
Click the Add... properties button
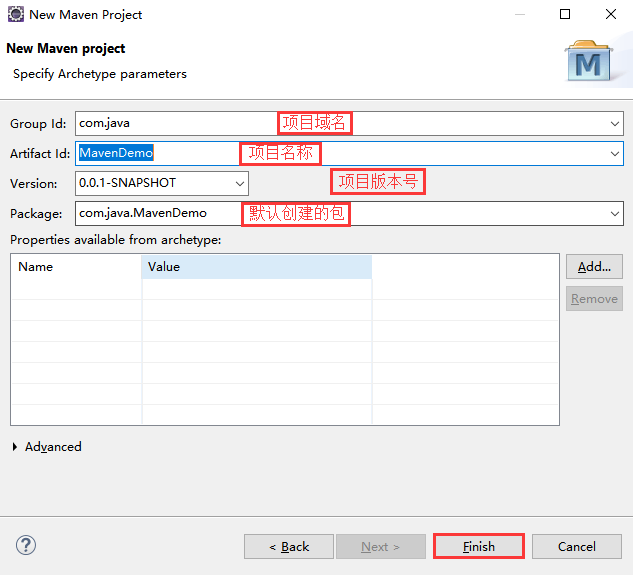(594, 267)
